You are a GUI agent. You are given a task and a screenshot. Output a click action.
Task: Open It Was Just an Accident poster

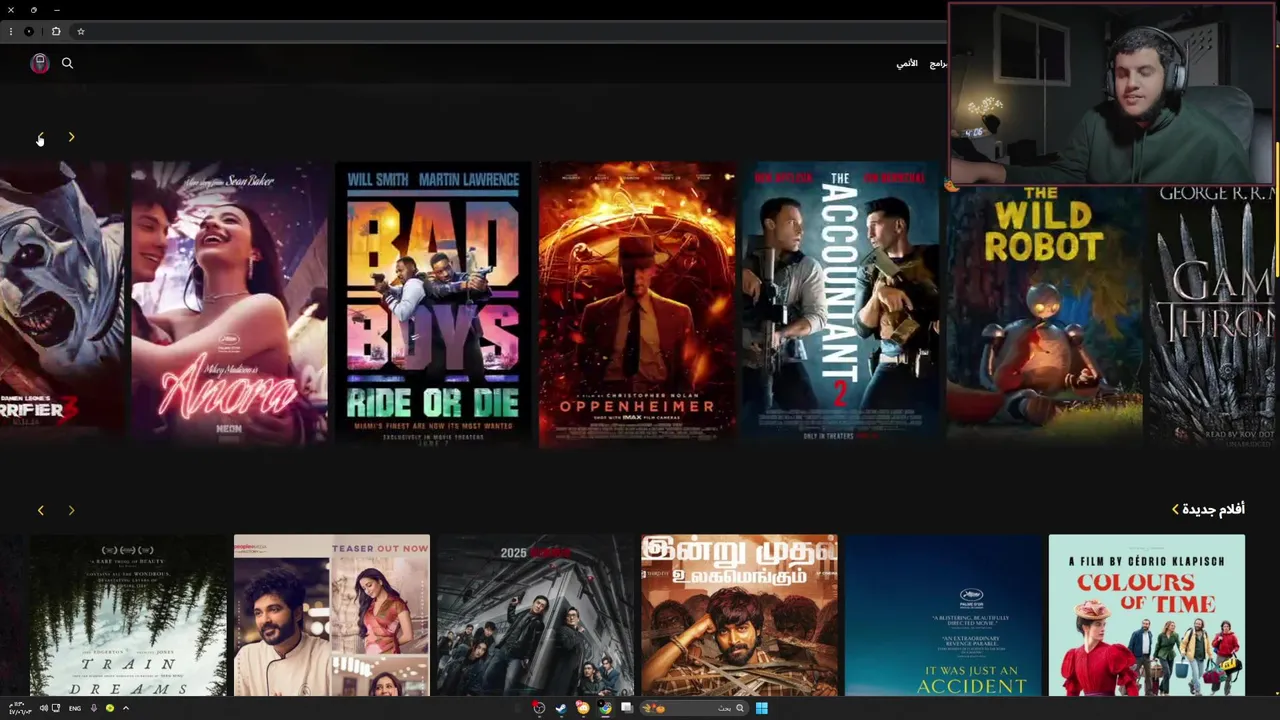coord(944,615)
